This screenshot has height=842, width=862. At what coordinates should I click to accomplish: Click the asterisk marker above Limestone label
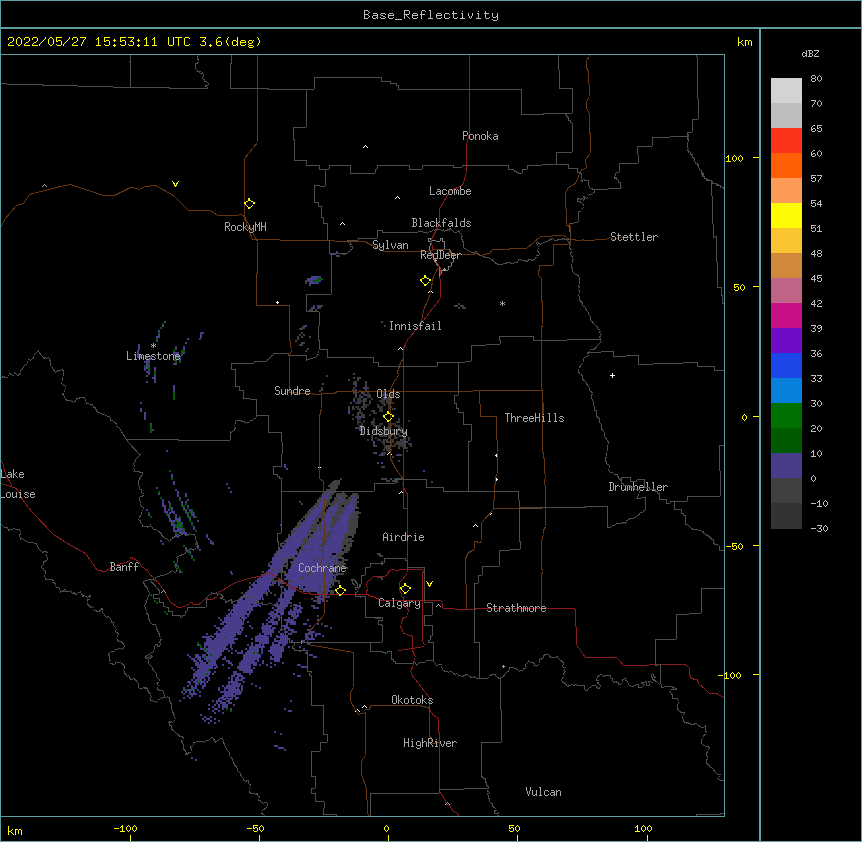[x=153, y=346]
